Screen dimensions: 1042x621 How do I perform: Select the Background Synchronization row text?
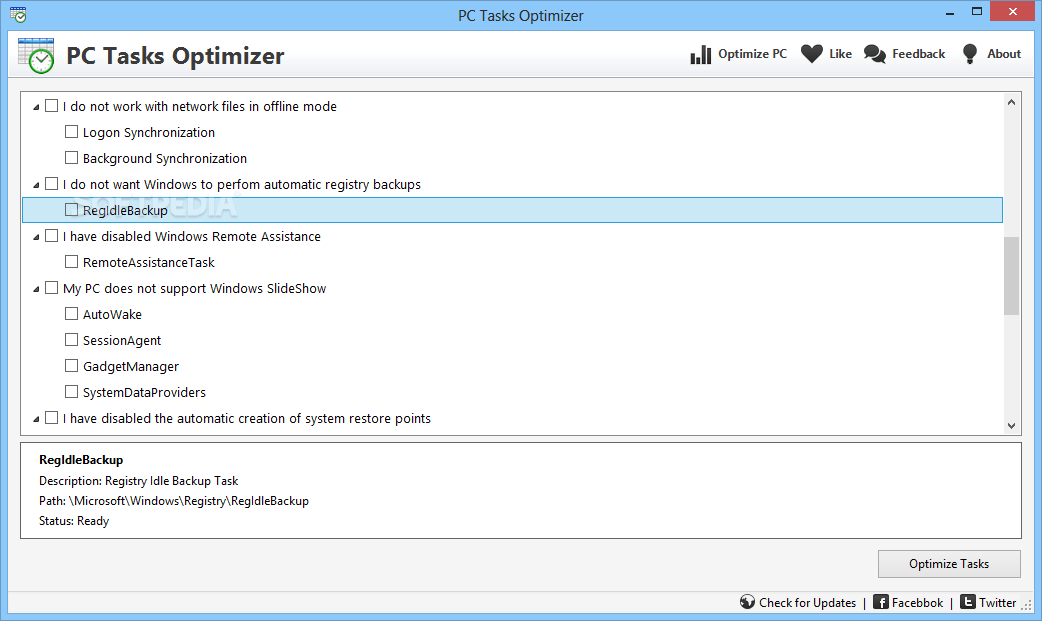point(165,158)
